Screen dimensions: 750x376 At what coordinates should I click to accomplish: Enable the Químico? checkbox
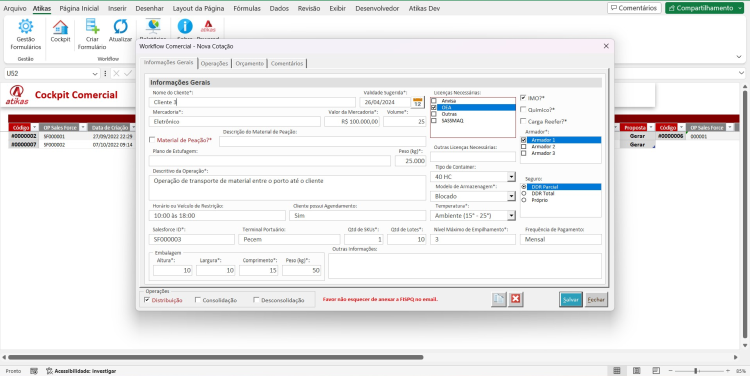pos(523,110)
